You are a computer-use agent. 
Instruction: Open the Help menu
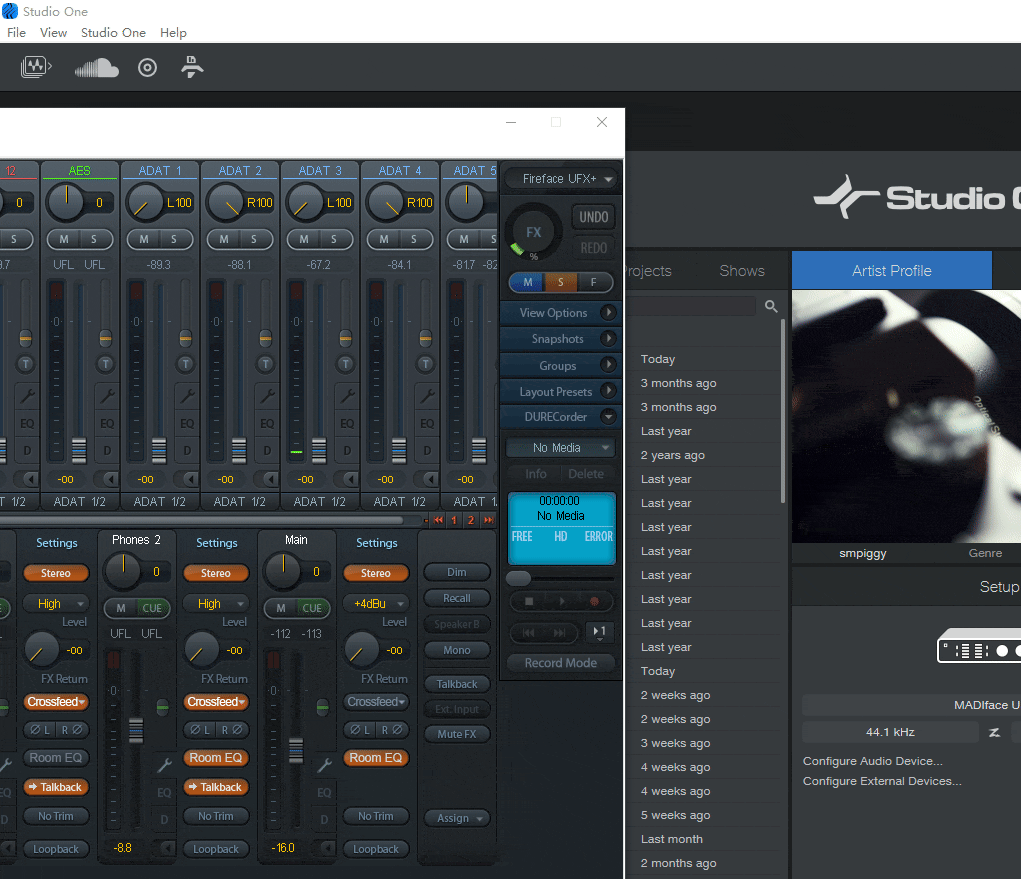point(173,33)
